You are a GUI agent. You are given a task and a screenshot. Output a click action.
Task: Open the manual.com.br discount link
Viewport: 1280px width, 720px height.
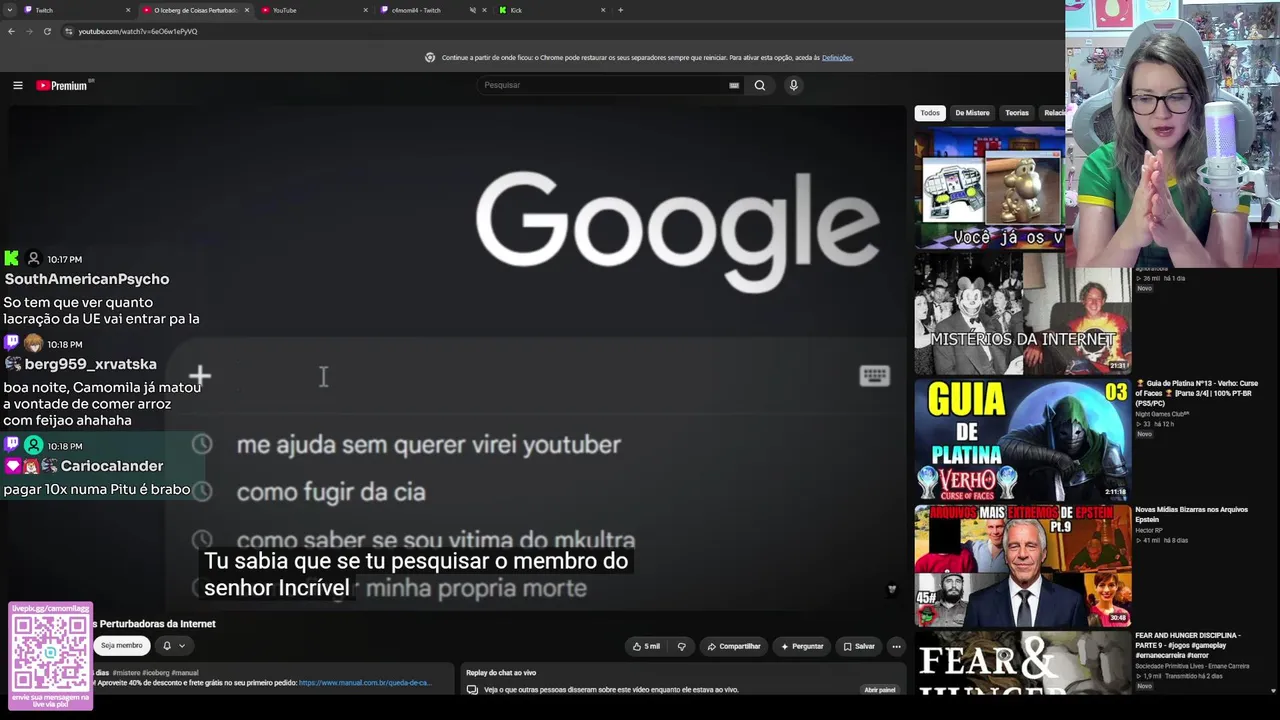pyautogui.click(x=365, y=683)
